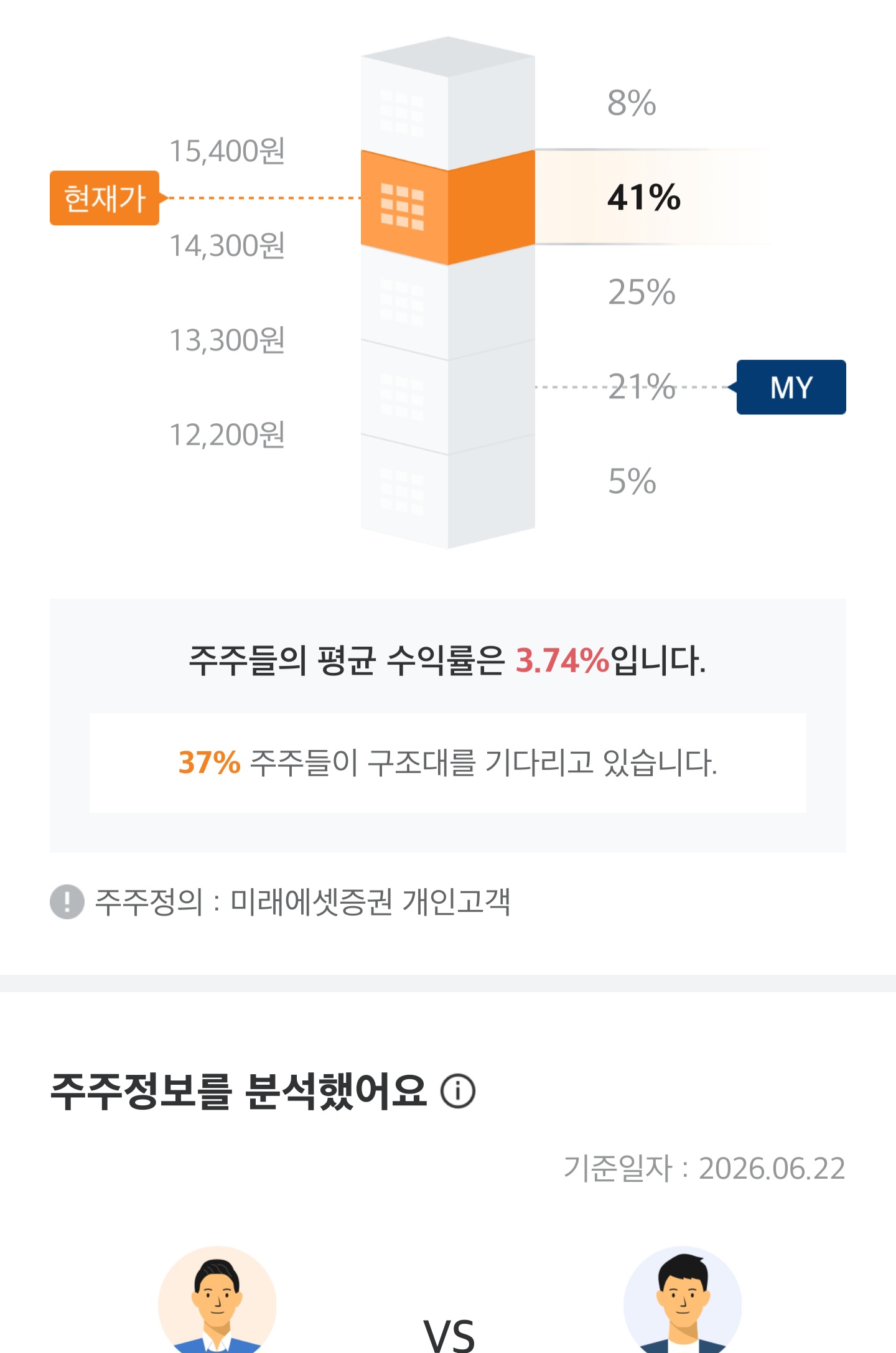The width and height of the screenshot is (896, 1353).
Task: Tap the left avatar with orange background
Action: [x=217, y=1299]
